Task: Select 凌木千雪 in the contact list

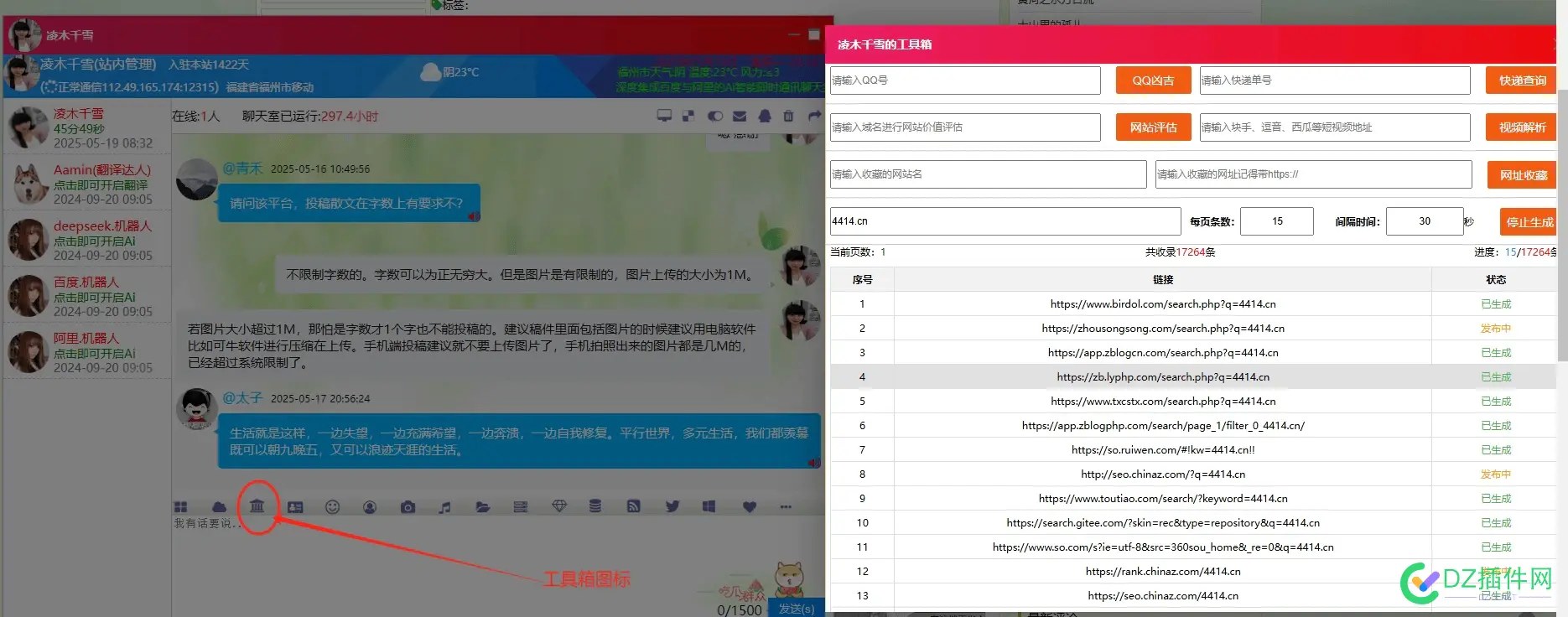Action: (87, 127)
